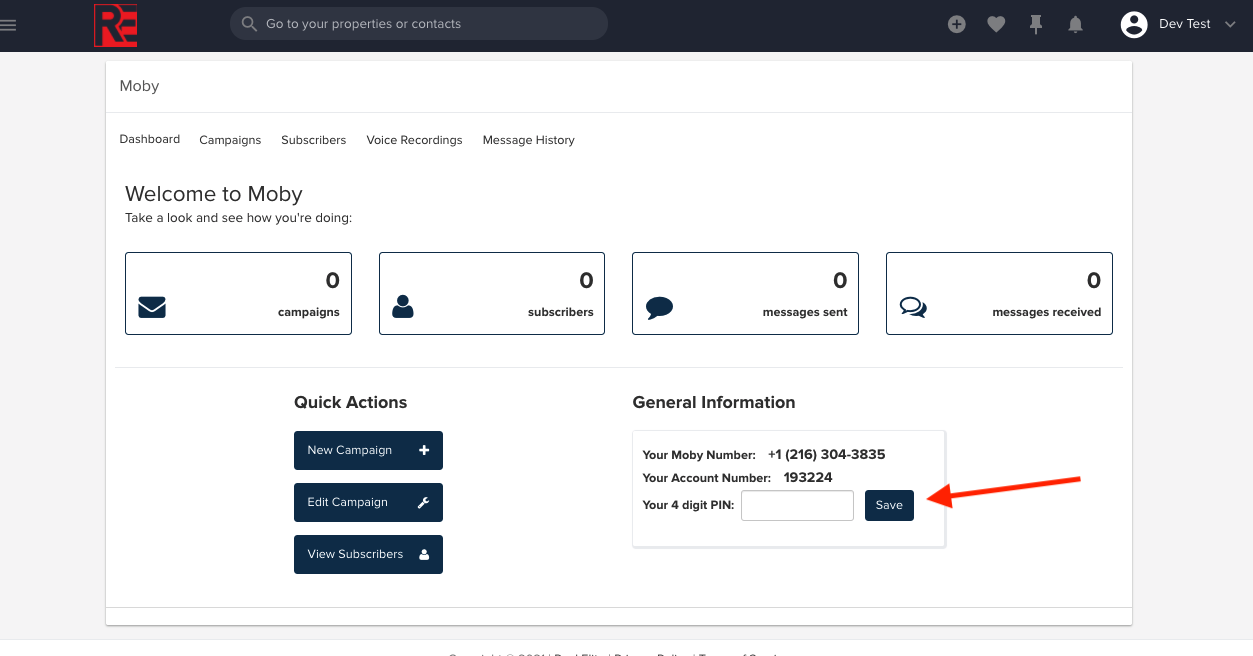Click 'Take a look and see how you're doing' text
The height and width of the screenshot is (656, 1253).
click(239, 218)
